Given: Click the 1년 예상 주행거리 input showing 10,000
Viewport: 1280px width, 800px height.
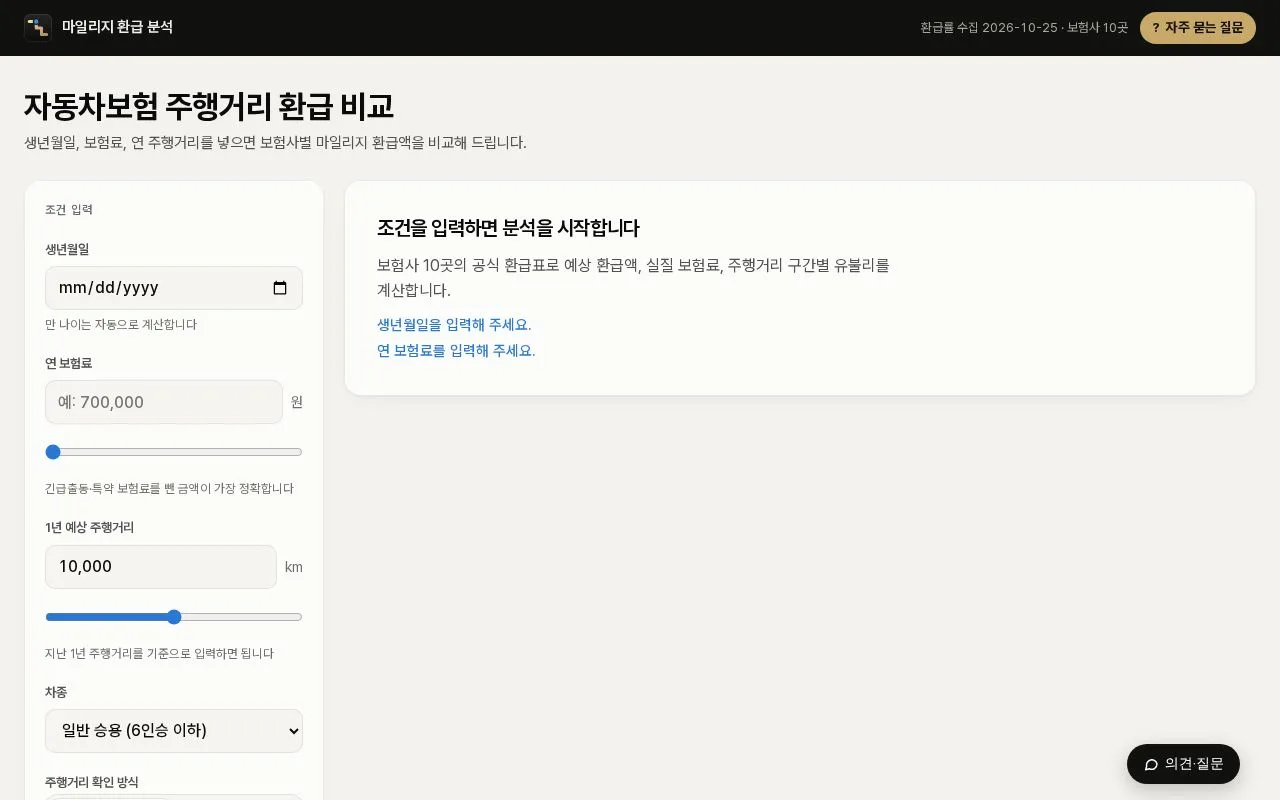Looking at the screenshot, I should click(x=161, y=567).
